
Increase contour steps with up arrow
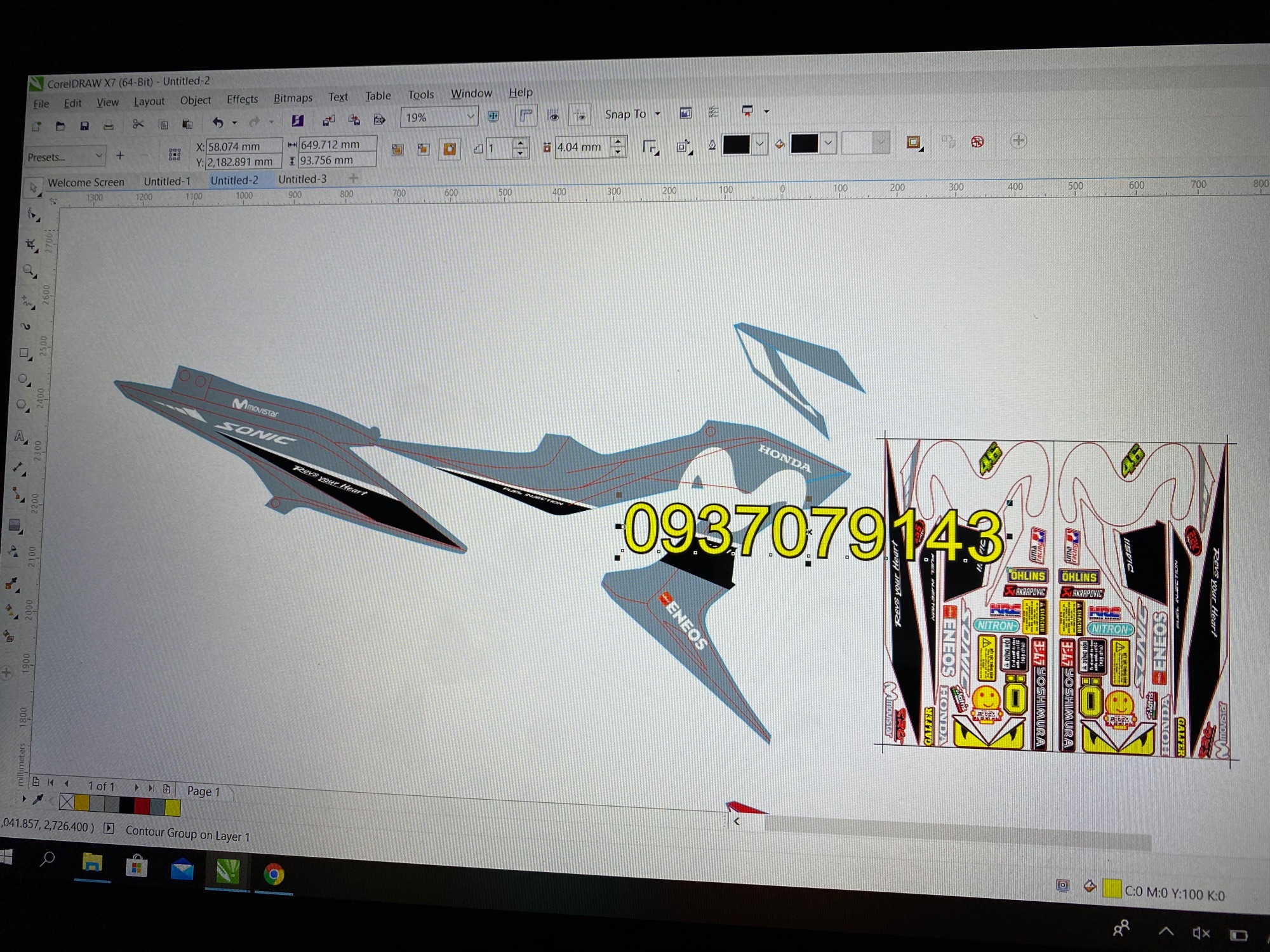pyautogui.click(x=520, y=143)
